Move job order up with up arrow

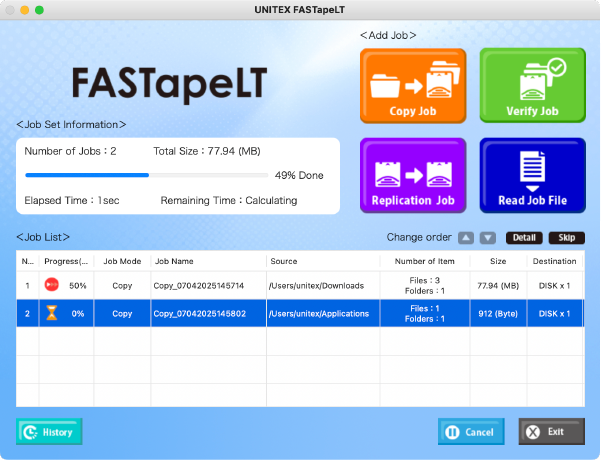[466, 238]
